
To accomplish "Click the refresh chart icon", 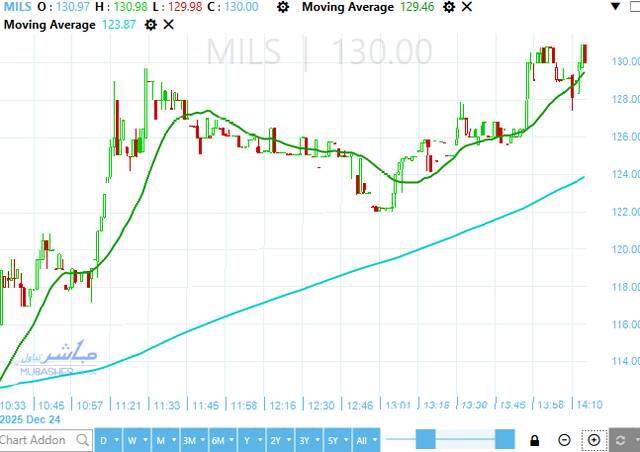I will (622, 440).
